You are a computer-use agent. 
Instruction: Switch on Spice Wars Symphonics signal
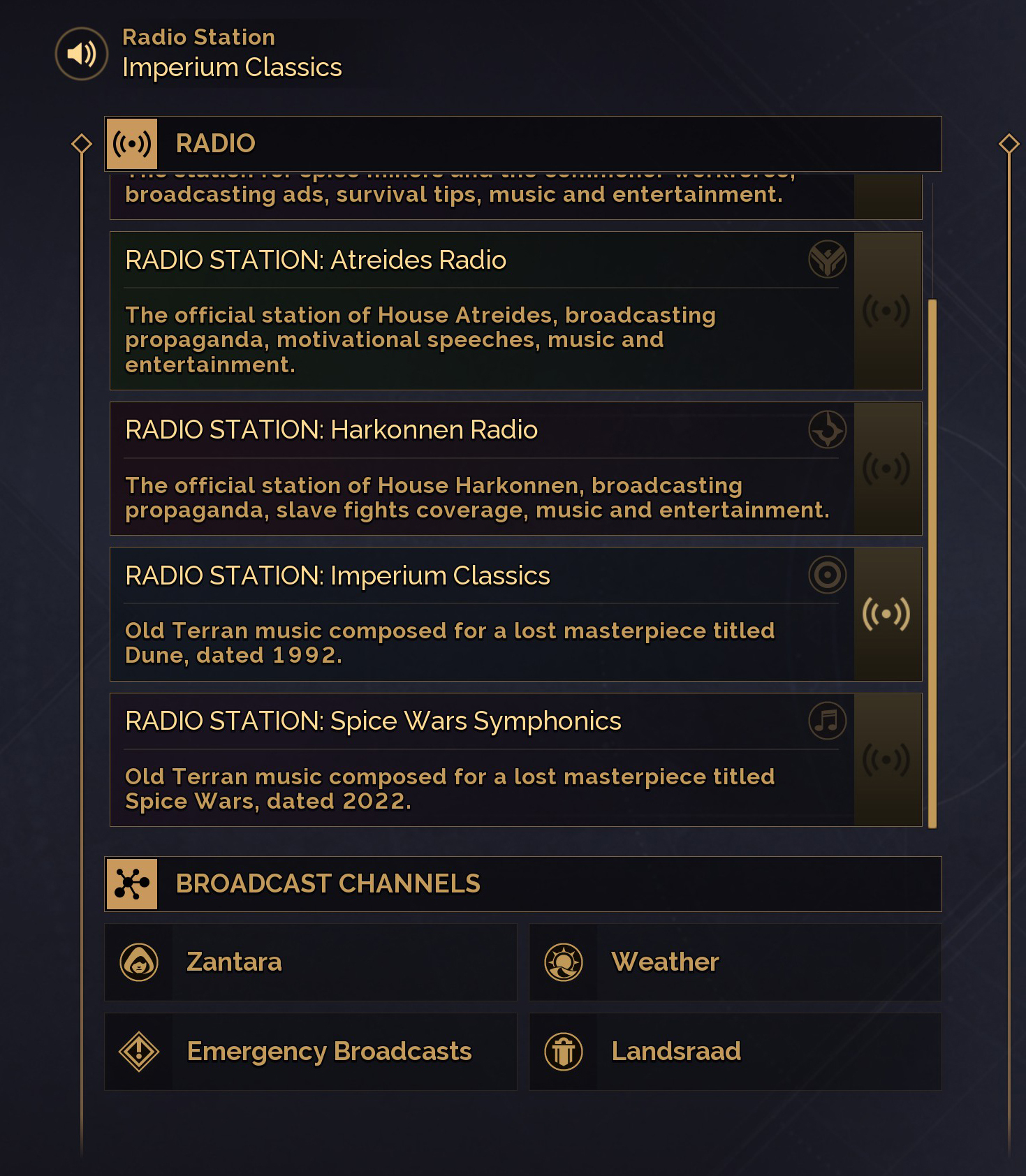coord(886,760)
